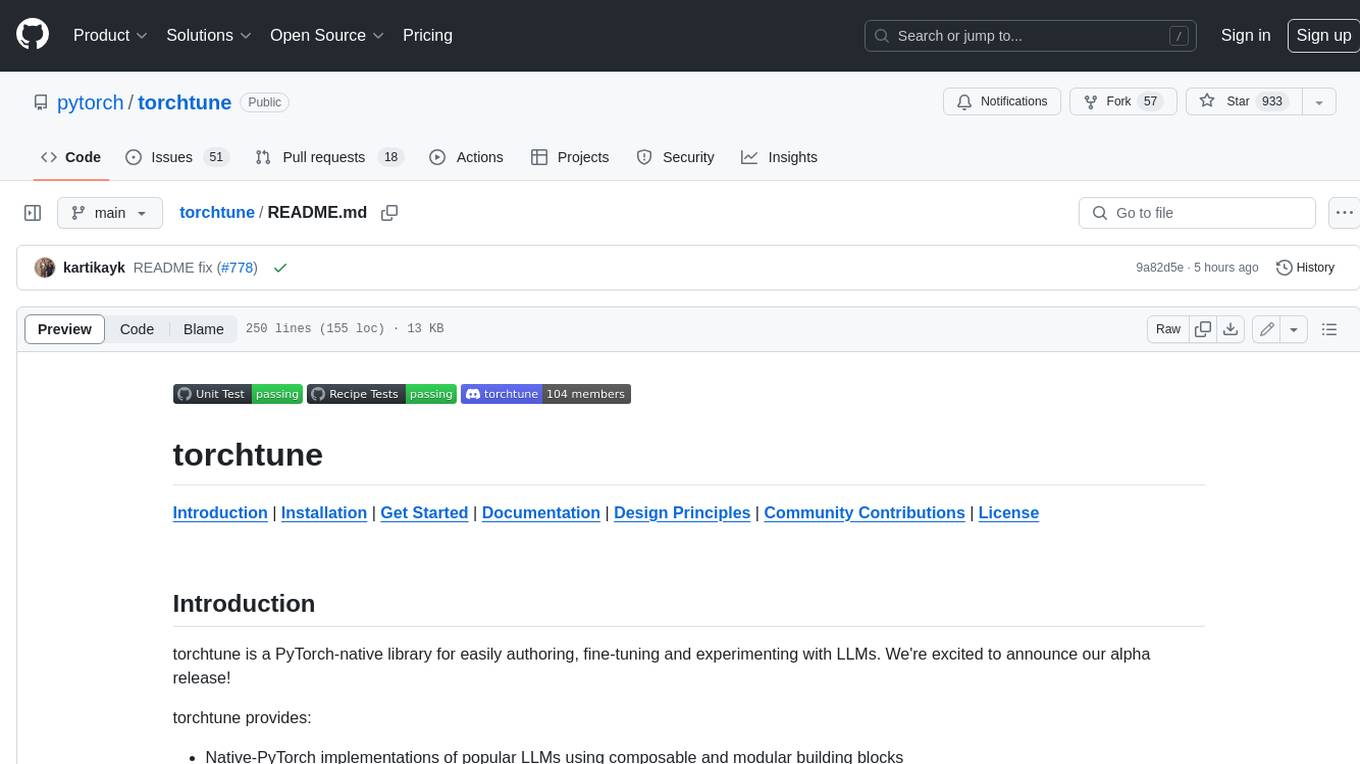Viewport: 1360px width, 764px height.
Task: Open the torchtune Discord members badge
Action: [546, 394]
